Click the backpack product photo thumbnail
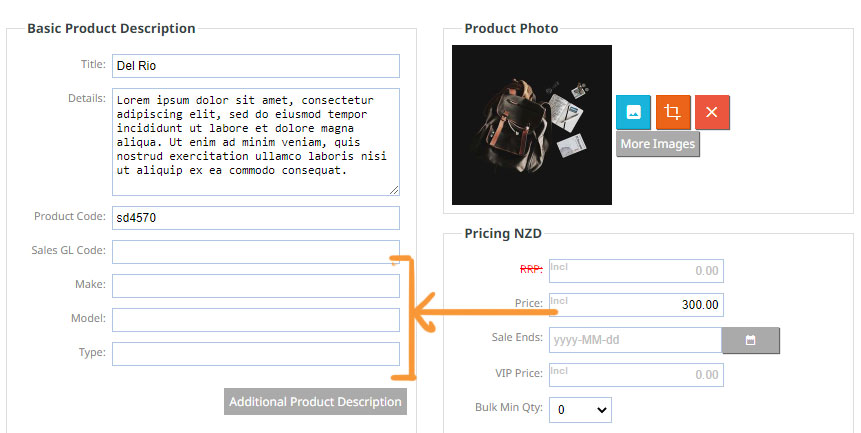Screen dimensions: 861x433 pos(532,125)
